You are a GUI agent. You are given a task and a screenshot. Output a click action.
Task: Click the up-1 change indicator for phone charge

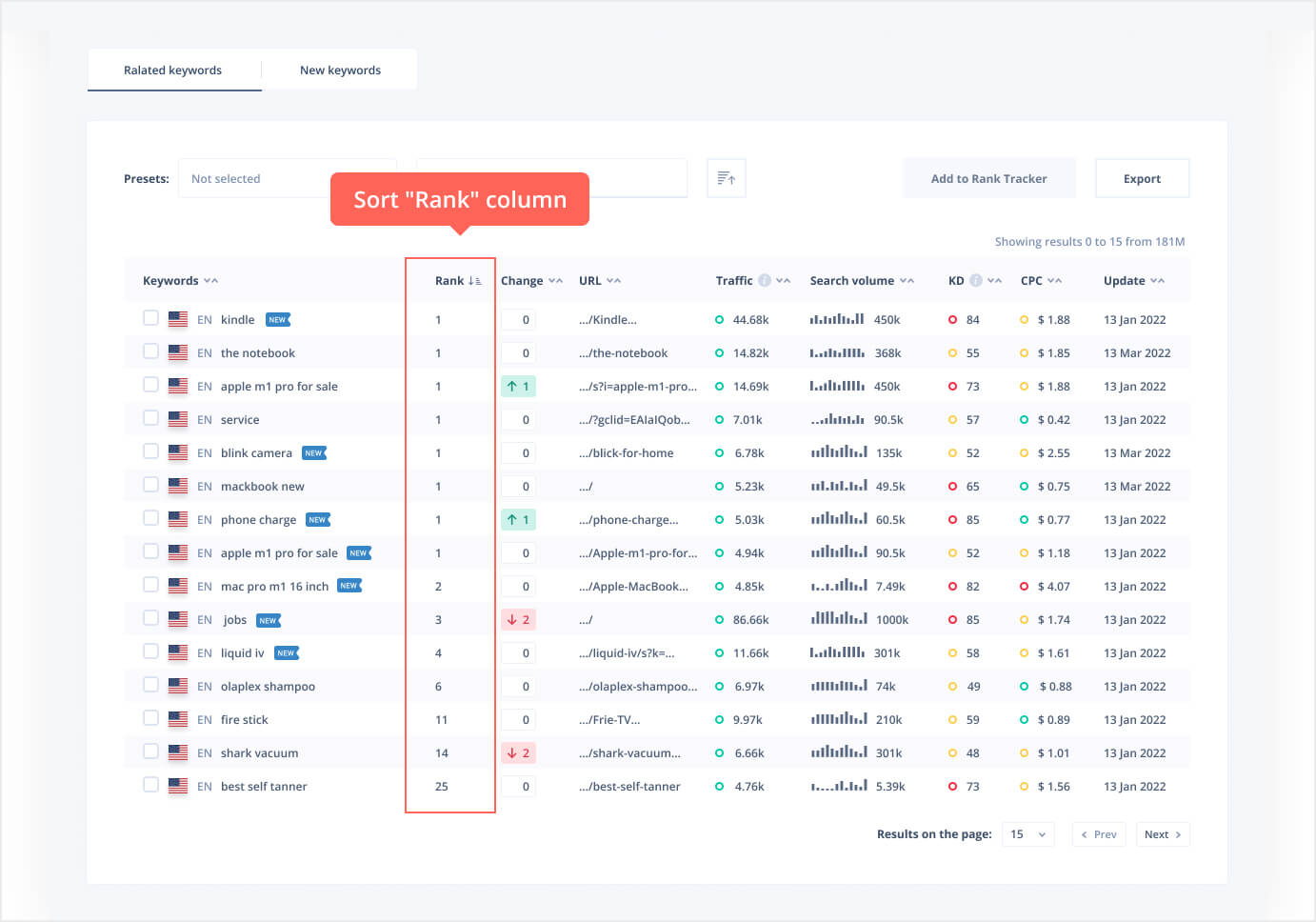(518, 519)
